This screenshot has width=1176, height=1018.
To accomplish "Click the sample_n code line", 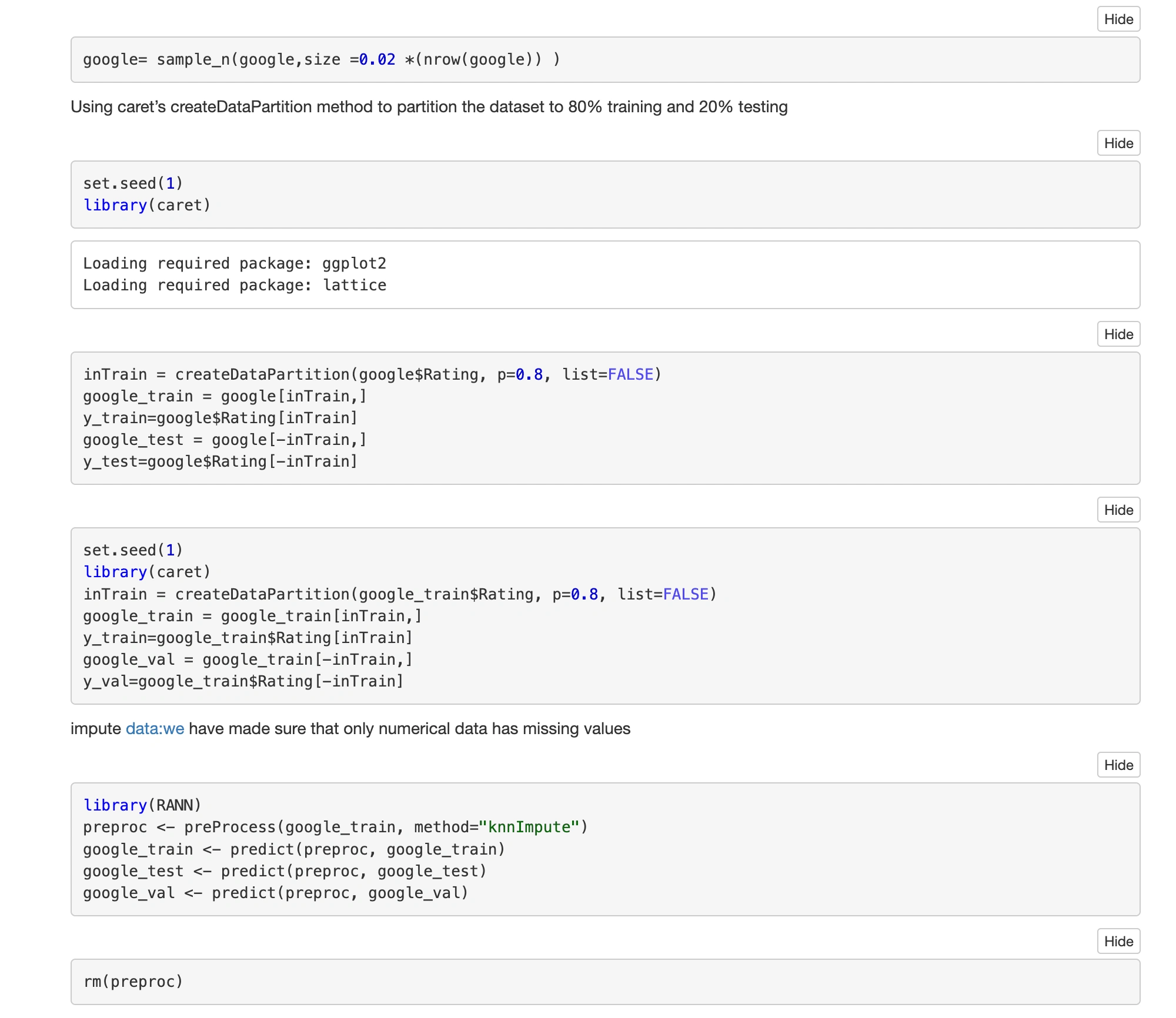I will click(x=321, y=60).
